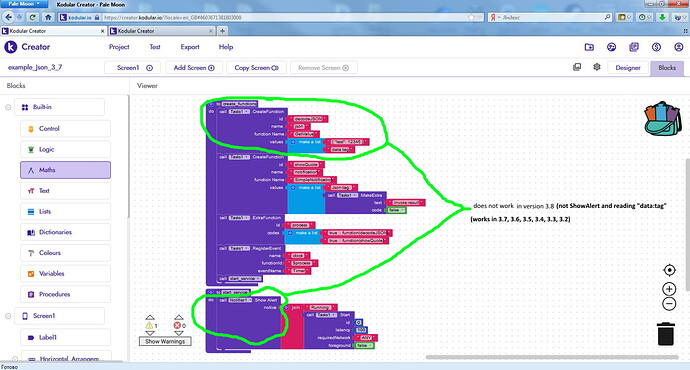Select the Logic blocks category

pyautogui.click(x=66, y=149)
